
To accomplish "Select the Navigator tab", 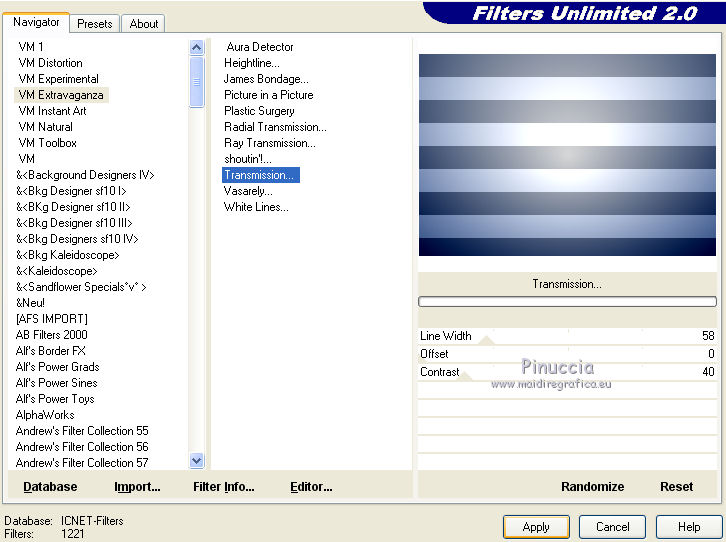I will coord(36,22).
